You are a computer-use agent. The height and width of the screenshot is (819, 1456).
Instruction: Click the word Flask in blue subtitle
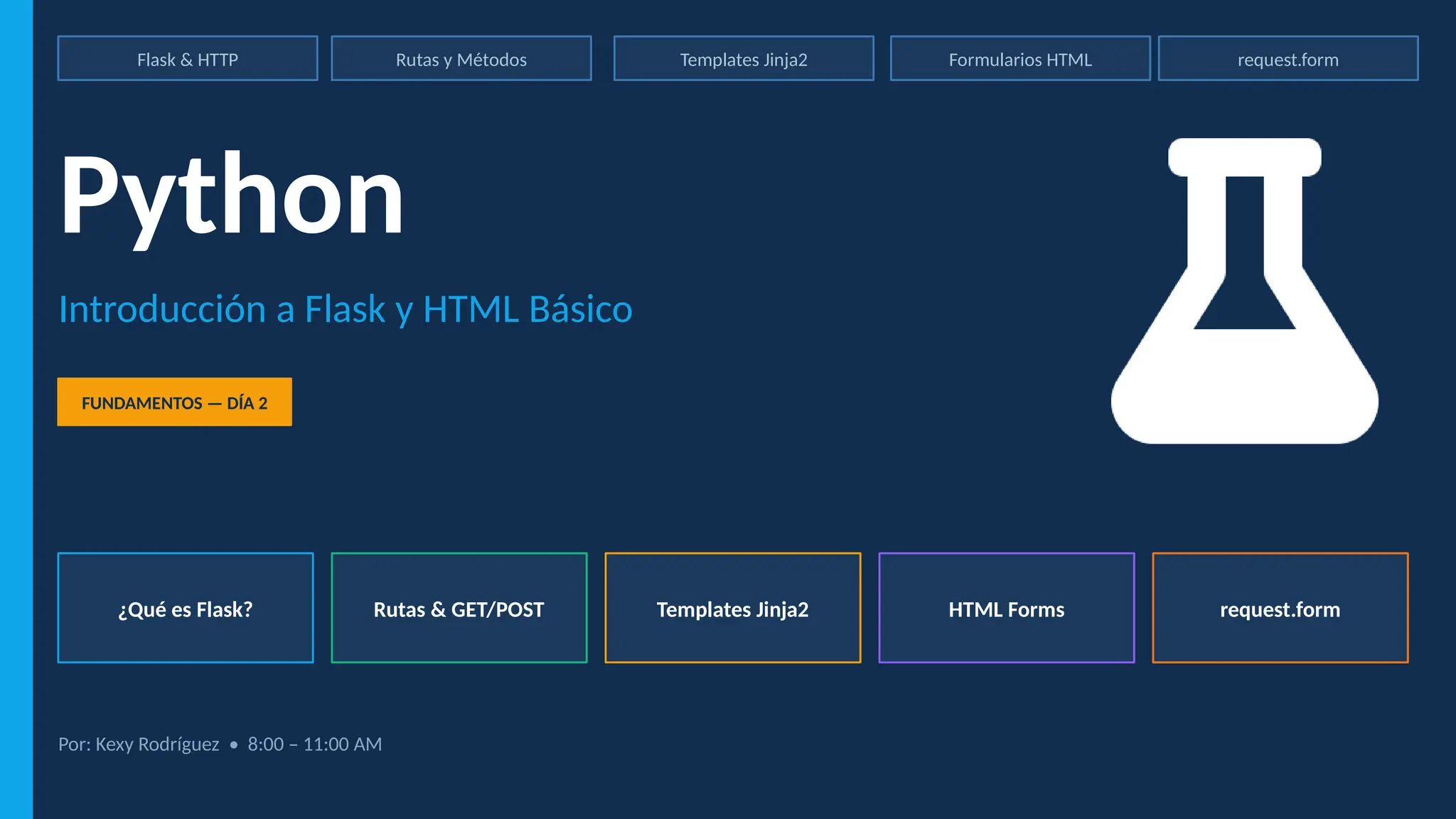point(345,310)
